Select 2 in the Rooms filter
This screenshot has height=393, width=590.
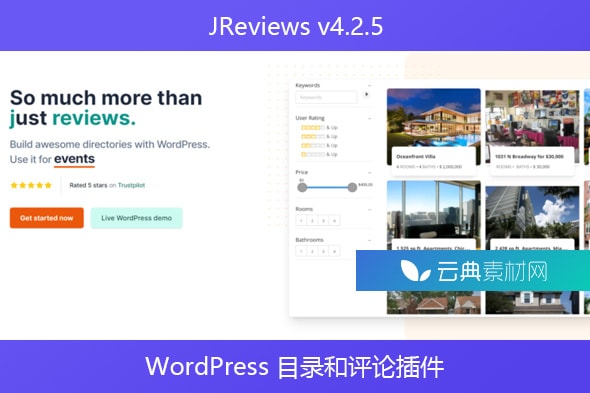coord(312,221)
